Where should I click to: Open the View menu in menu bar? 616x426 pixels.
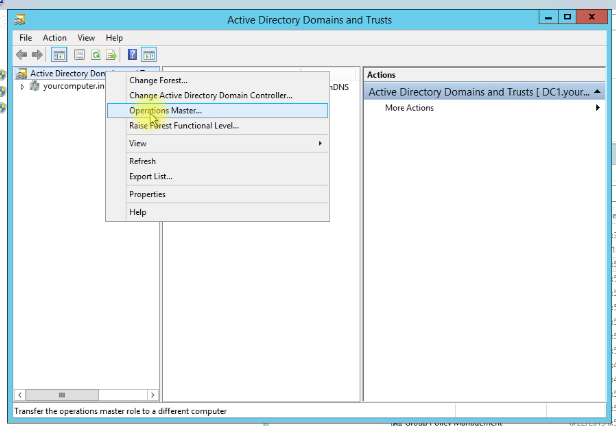click(x=86, y=38)
